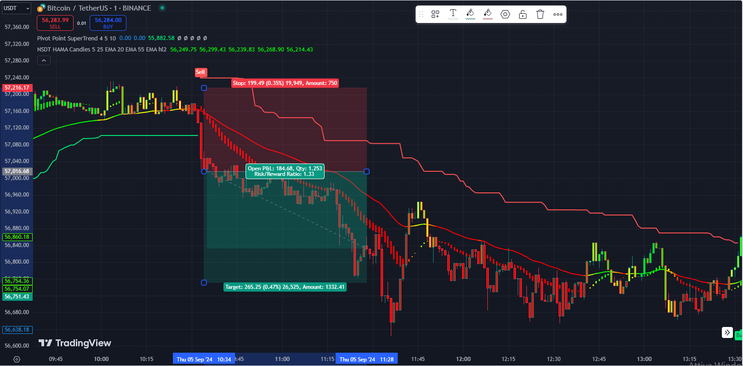Open drawing templates in floating toolbar
Viewport: 743px width, 366px height.
pyautogui.click(x=435, y=14)
